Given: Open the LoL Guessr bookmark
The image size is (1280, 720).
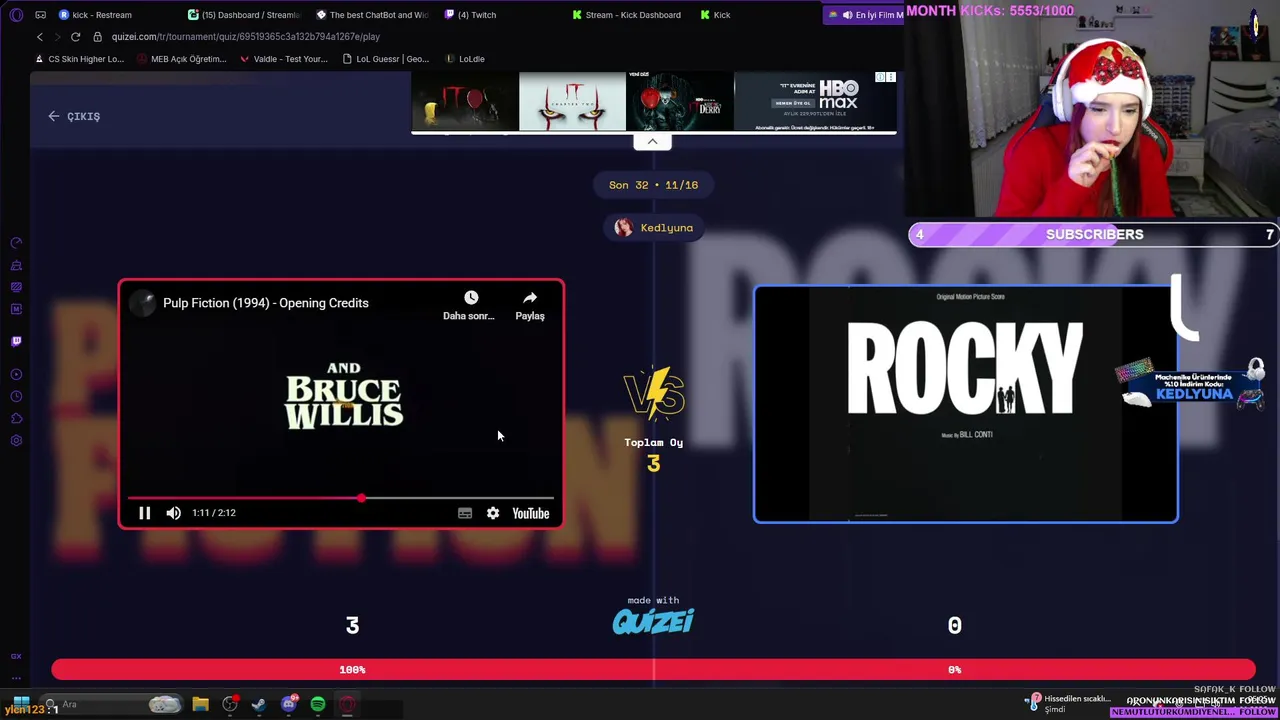Looking at the screenshot, I should point(385,59).
